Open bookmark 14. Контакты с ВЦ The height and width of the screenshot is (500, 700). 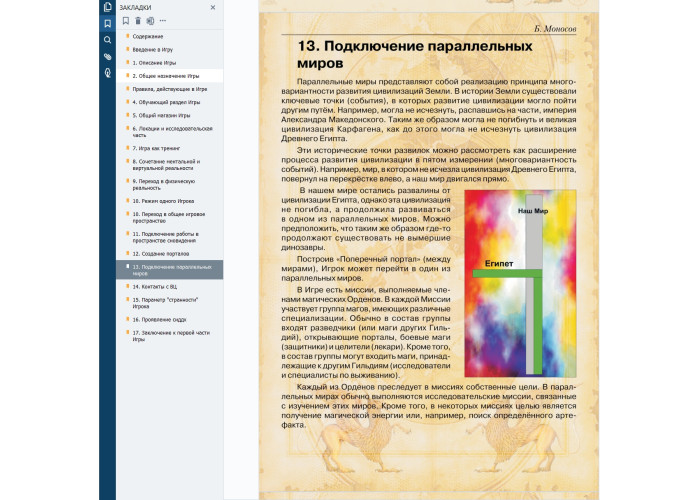tap(162, 286)
